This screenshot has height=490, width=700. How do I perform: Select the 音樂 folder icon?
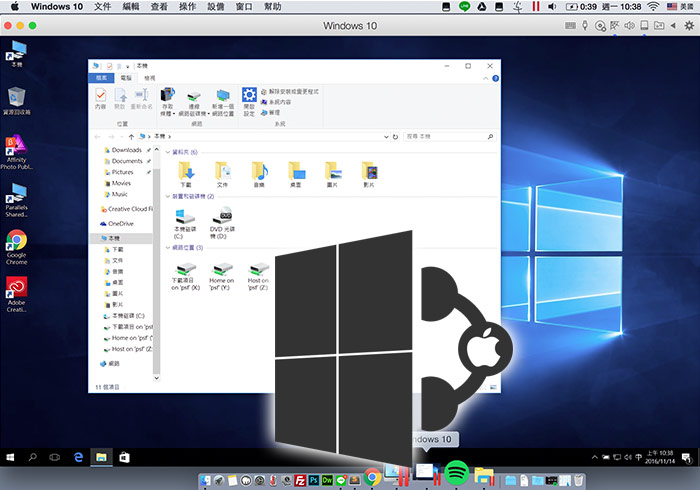click(x=259, y=170)
